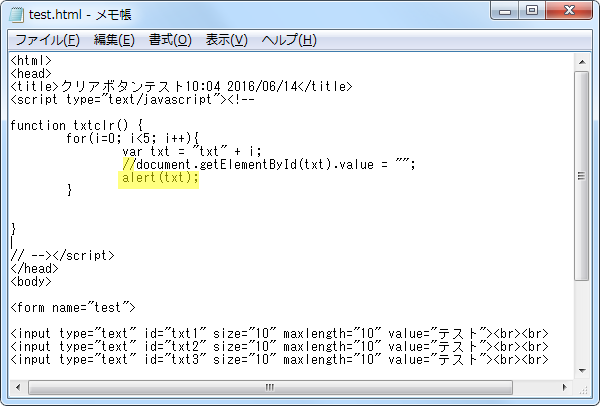Click the input line with id="txt3"

[279, 360]
